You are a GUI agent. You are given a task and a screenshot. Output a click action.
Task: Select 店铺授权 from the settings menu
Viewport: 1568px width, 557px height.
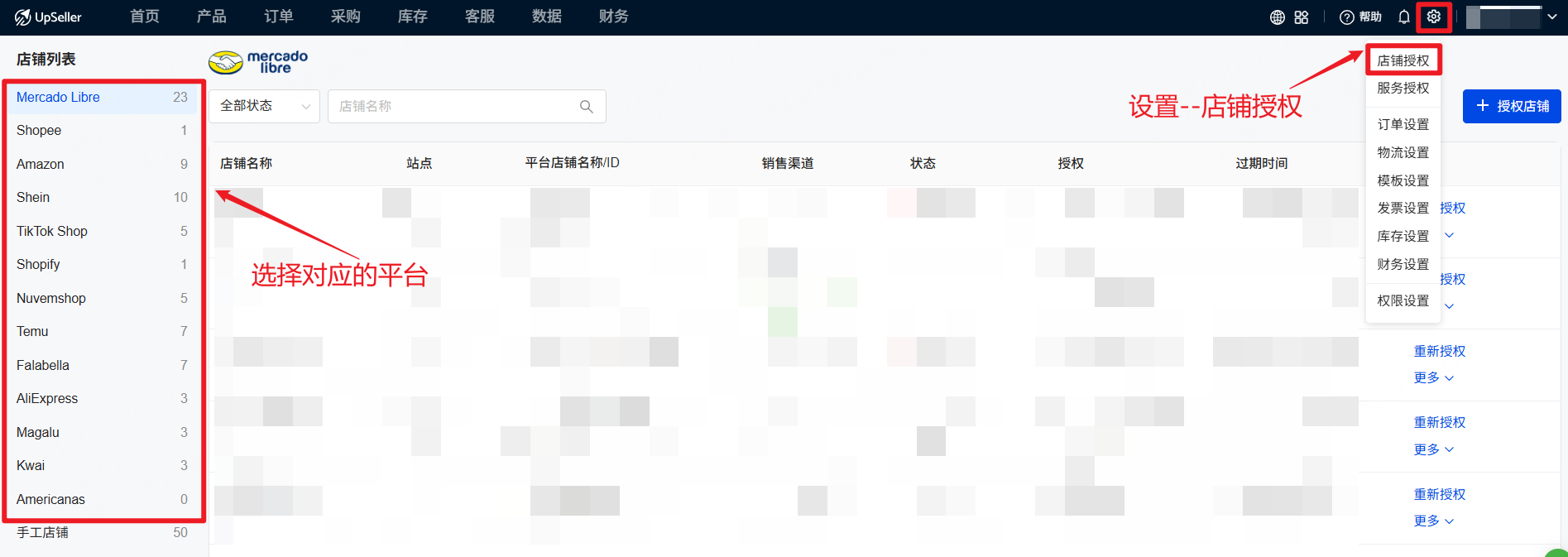[1403, 60]
